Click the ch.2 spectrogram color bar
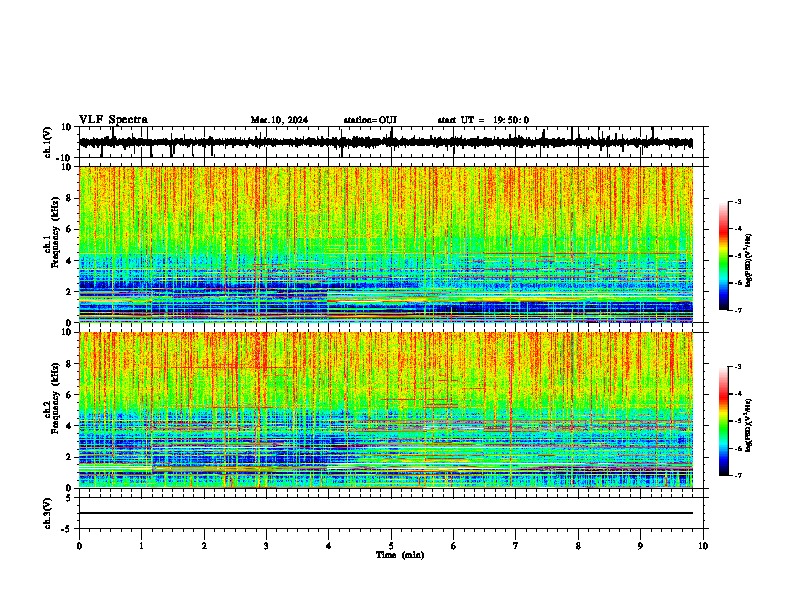Image resolution: width=792 pixels, height=612 pixels. click(x=723, y=421)
